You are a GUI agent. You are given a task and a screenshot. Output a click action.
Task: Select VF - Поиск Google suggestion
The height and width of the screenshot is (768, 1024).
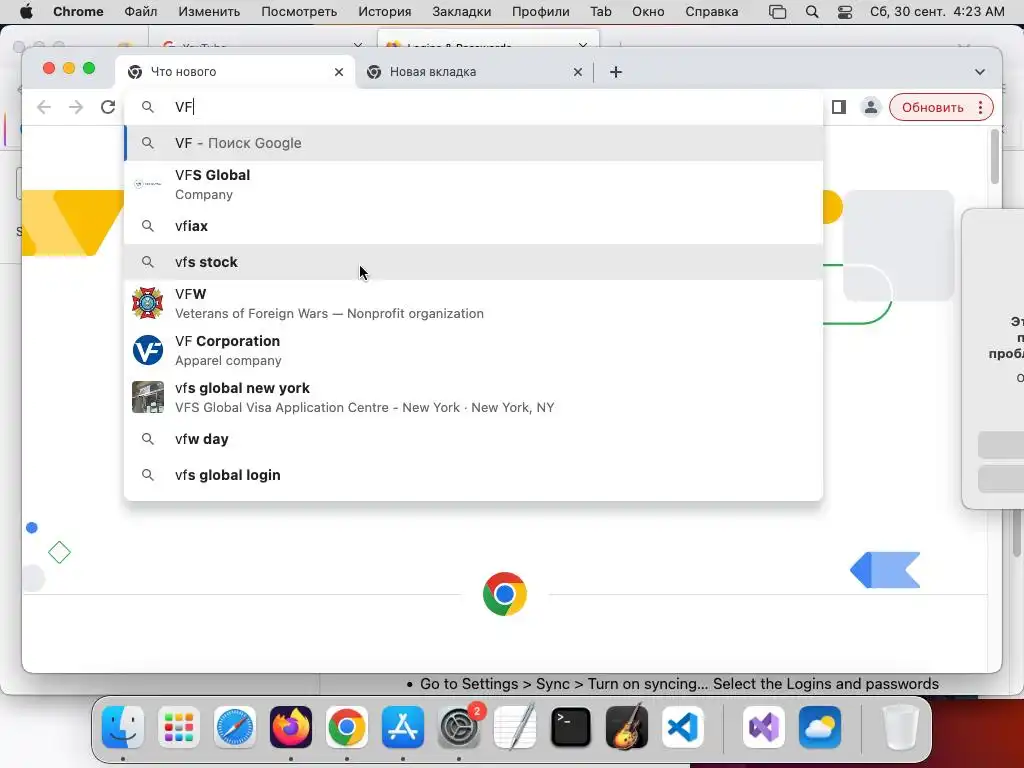click(x=473, y=143)
